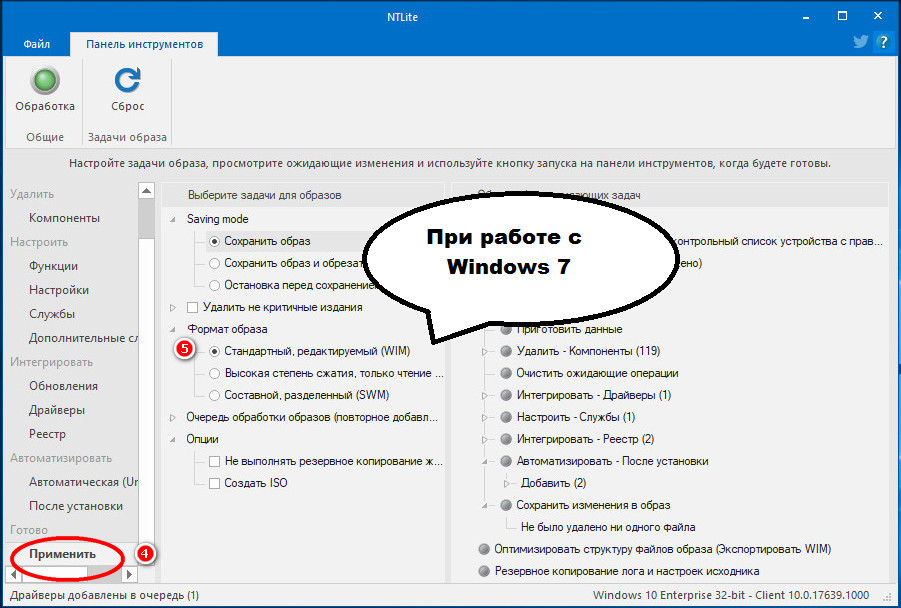This screenshot has height=608, width=901.
Task: Go to the Применить page
Action: point(63,555)
